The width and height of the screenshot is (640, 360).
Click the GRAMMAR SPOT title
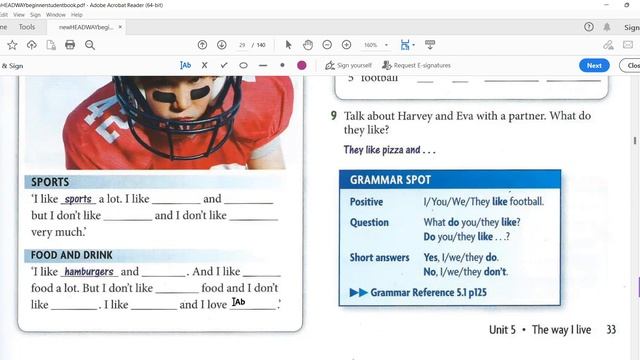click(x=390, y=180)
